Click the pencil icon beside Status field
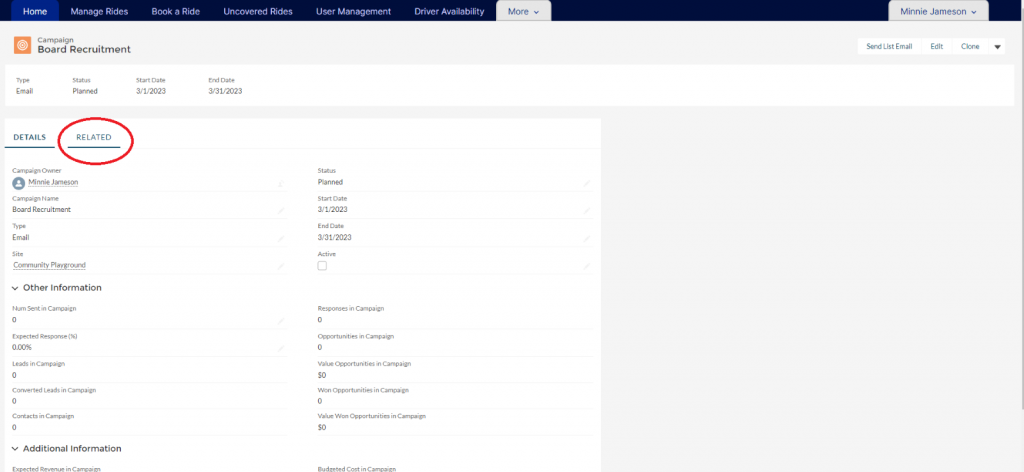 (587, 183)
